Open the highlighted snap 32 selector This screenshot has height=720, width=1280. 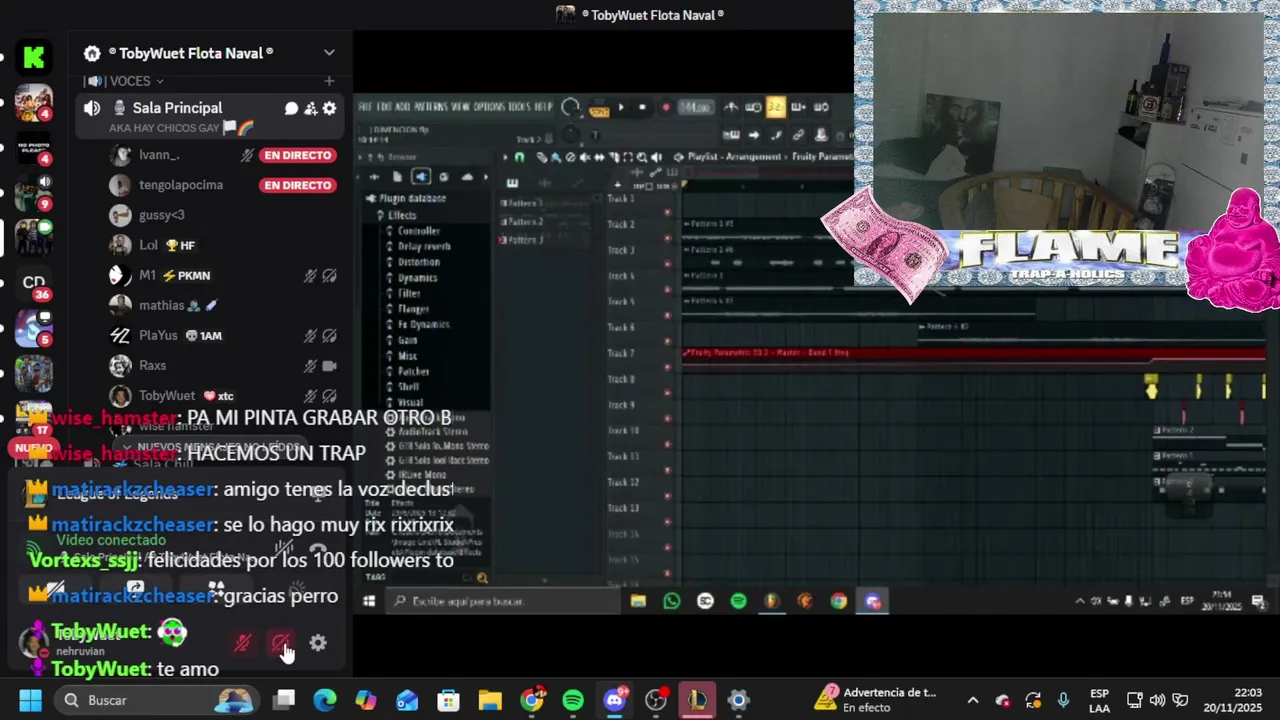tap(775, 107)
